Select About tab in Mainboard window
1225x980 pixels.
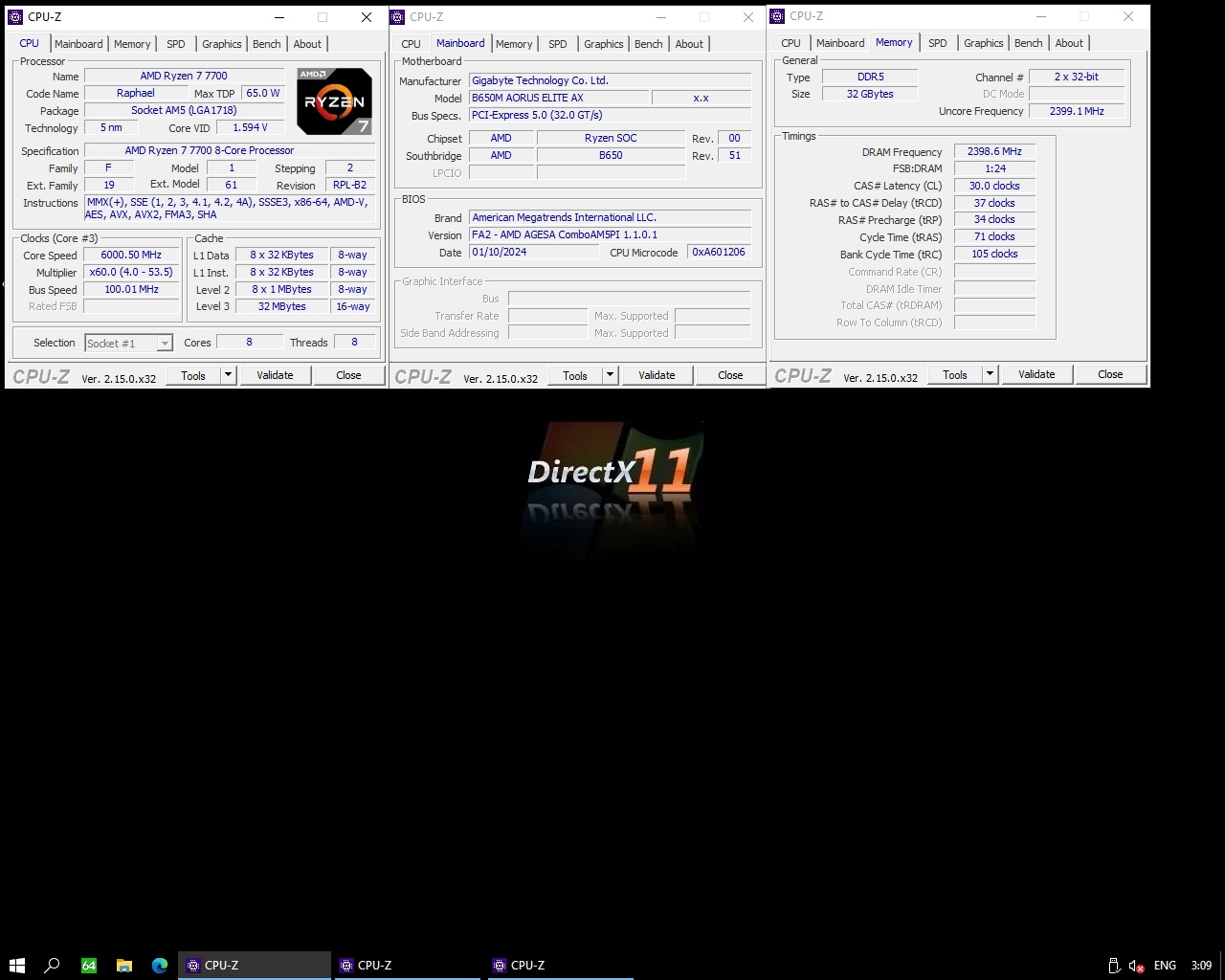[x=689, y=44]
